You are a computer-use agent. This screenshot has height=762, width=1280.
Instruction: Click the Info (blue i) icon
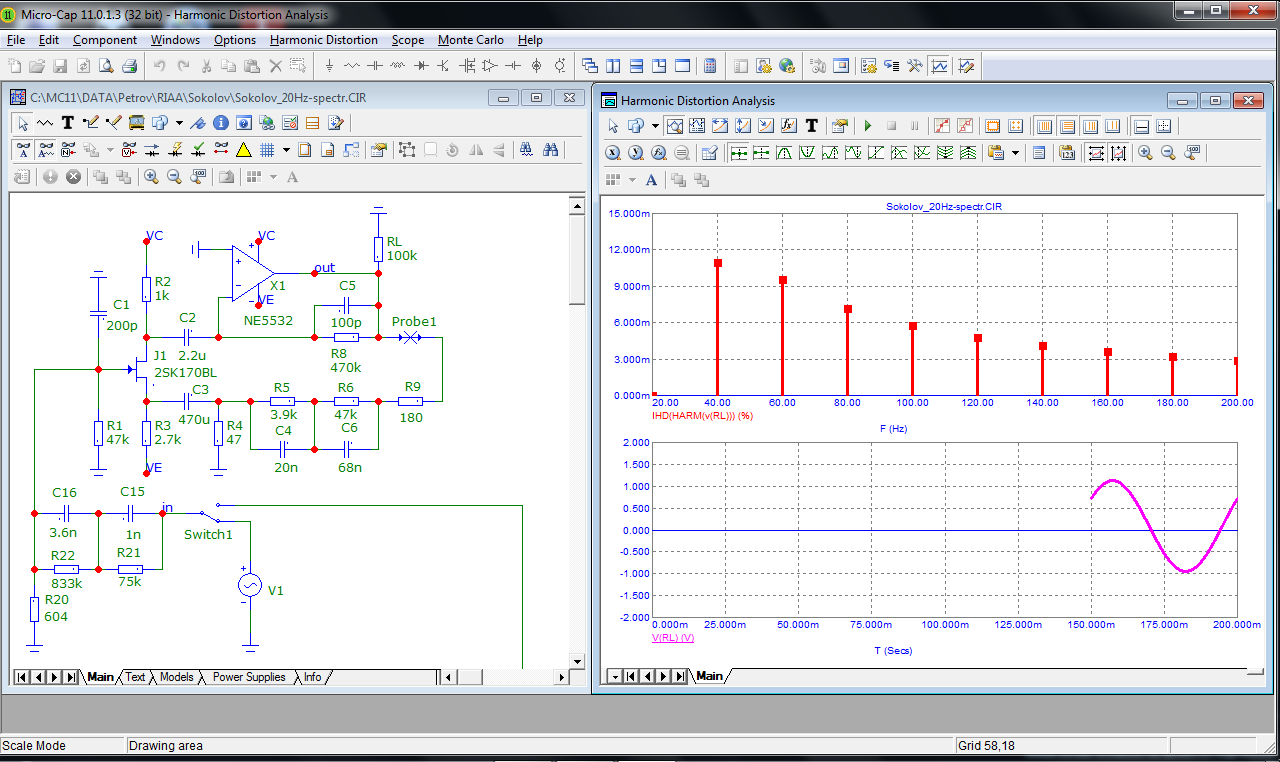point(221,123)
